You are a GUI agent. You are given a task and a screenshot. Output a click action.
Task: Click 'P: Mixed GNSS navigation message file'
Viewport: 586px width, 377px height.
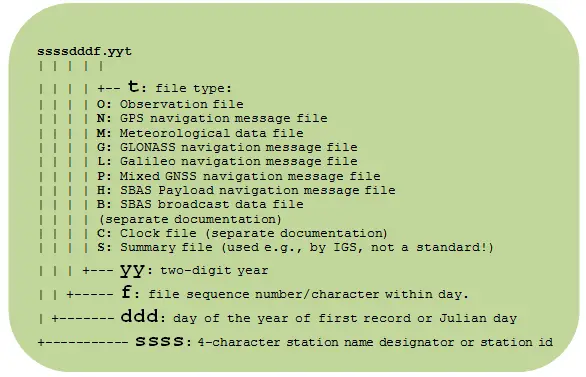point(239,176)
